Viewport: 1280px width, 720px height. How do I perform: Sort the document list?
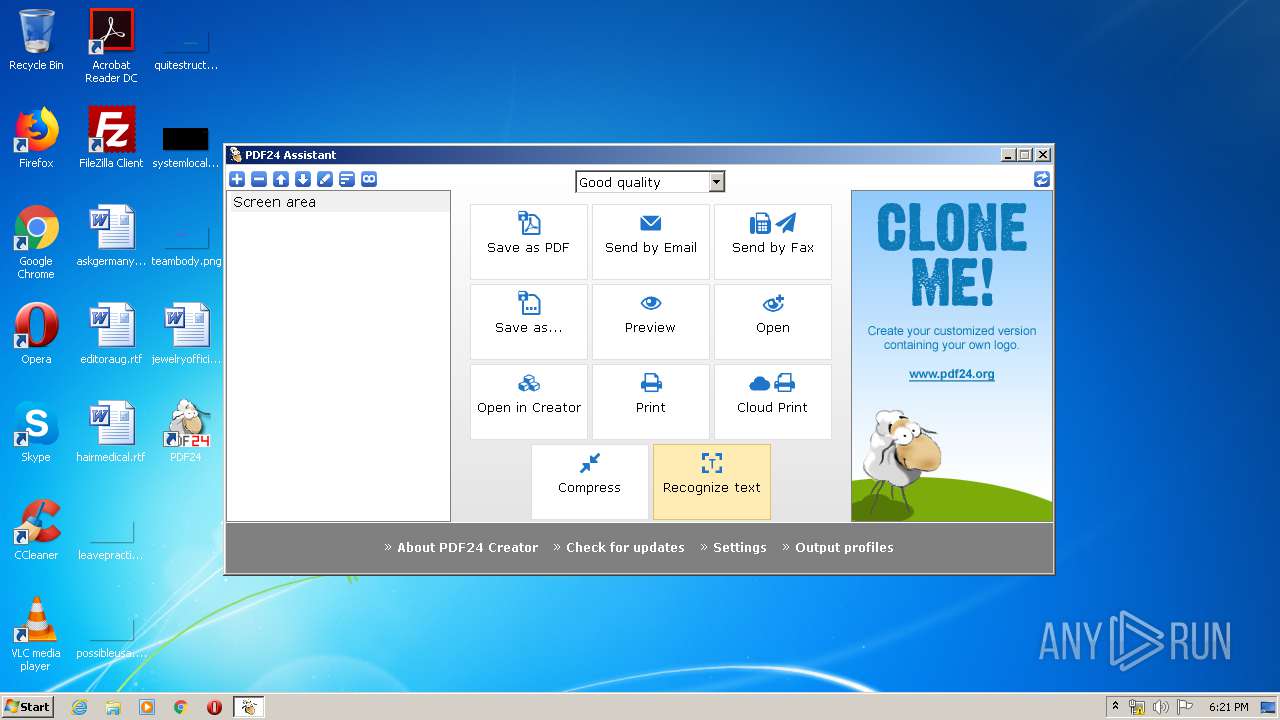347,179
